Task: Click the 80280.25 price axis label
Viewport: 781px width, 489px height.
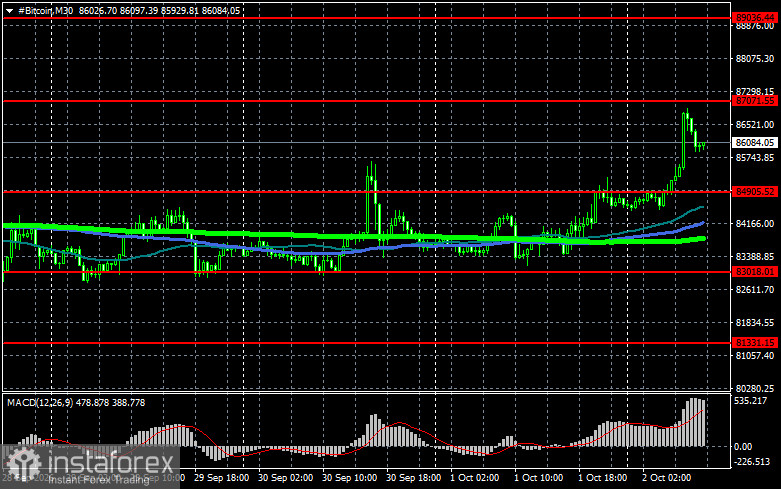Action: [755, 388]
